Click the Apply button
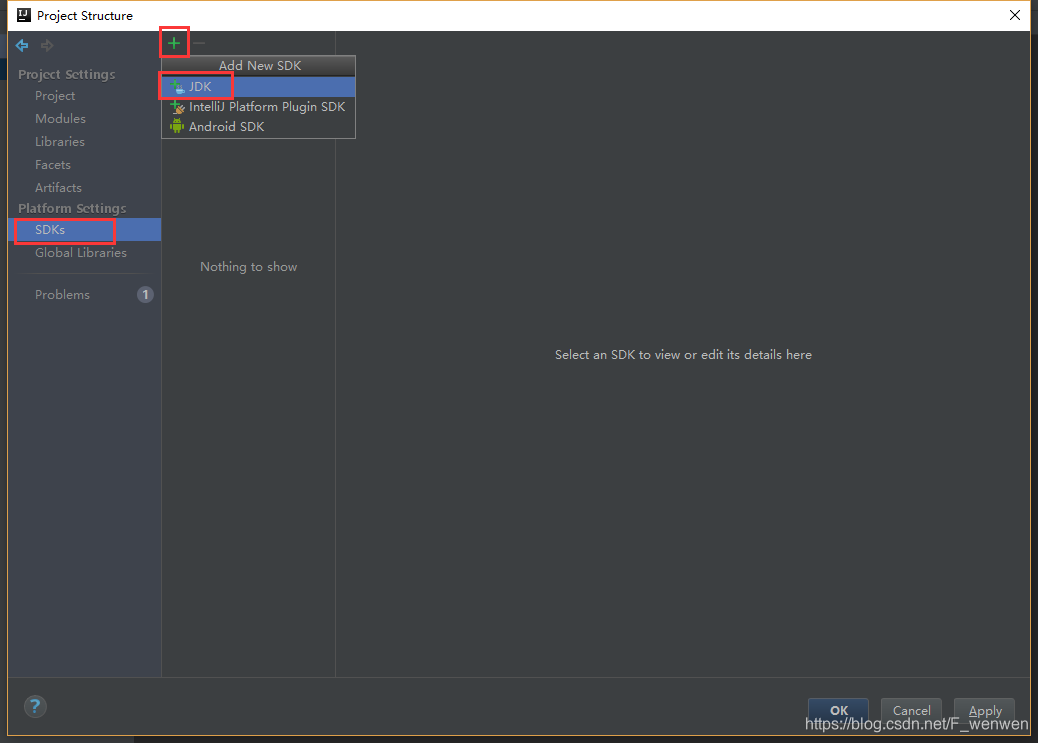This screenshot has width=1038, height=743. 984,710
